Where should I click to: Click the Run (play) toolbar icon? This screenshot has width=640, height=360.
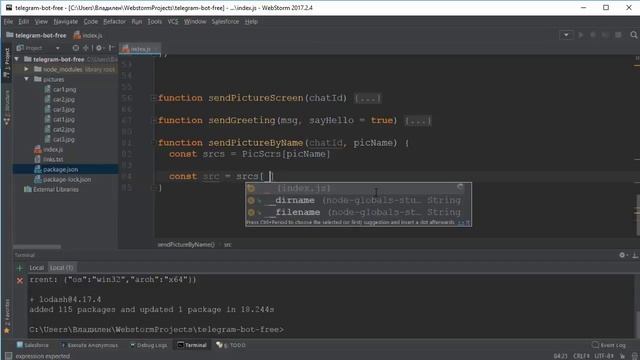(x=580, y=35)
